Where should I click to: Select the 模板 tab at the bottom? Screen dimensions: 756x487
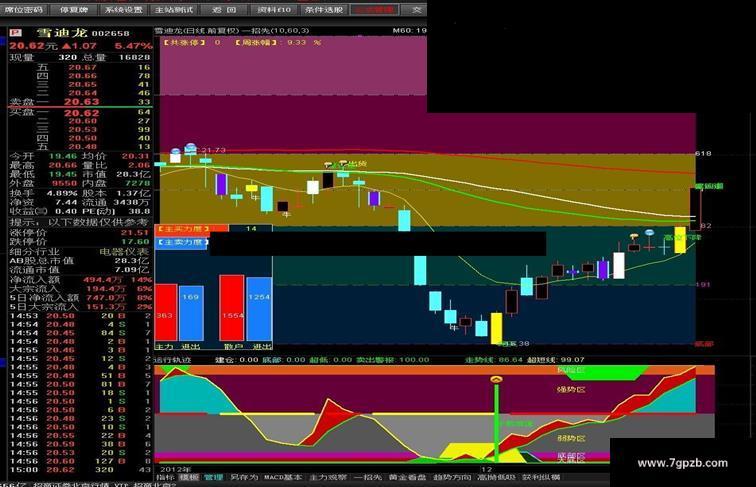point(189,477)
